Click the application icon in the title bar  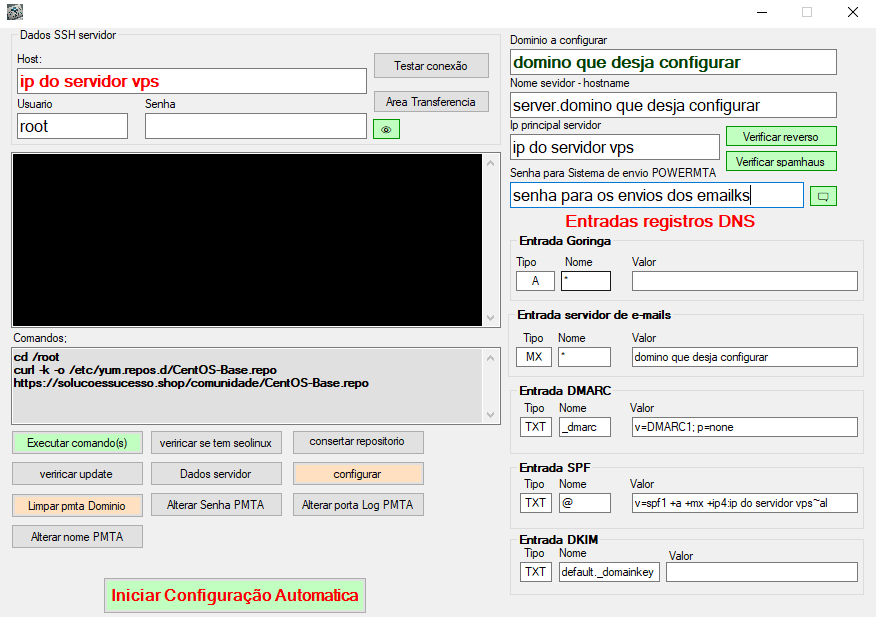click(14, 11)
